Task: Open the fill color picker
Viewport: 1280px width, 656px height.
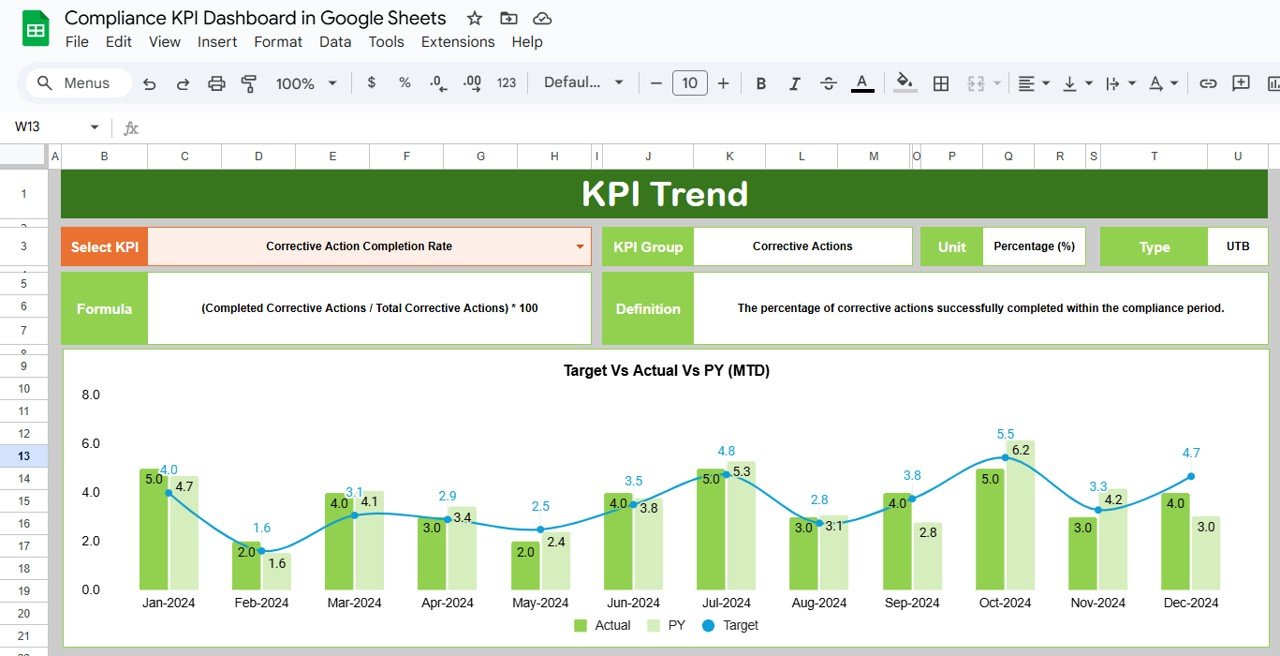Action: point(905,83)
